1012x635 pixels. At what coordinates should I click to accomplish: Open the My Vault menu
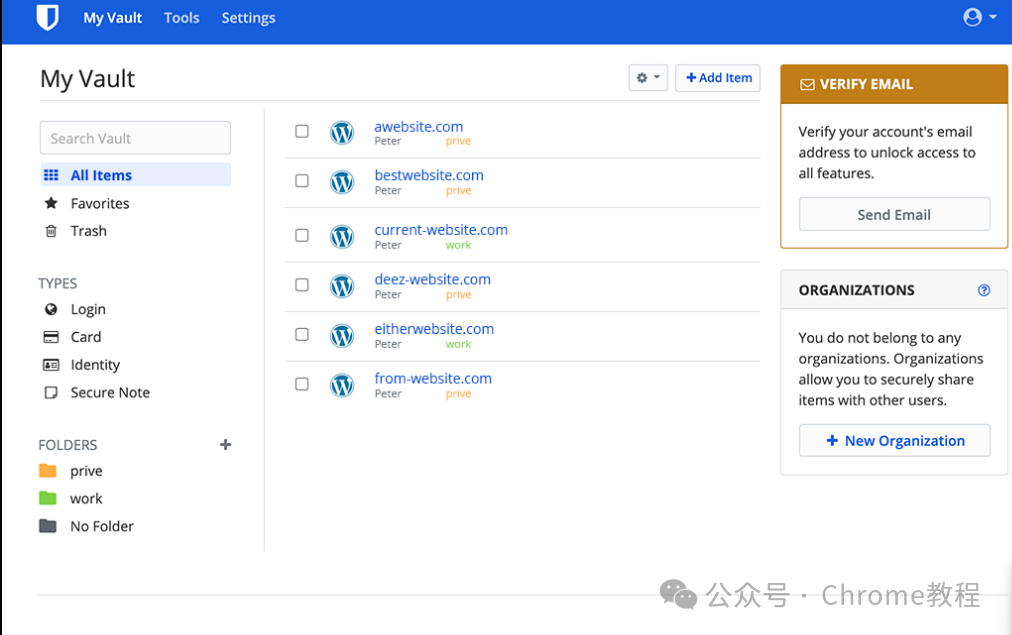[x=112, y=18]
